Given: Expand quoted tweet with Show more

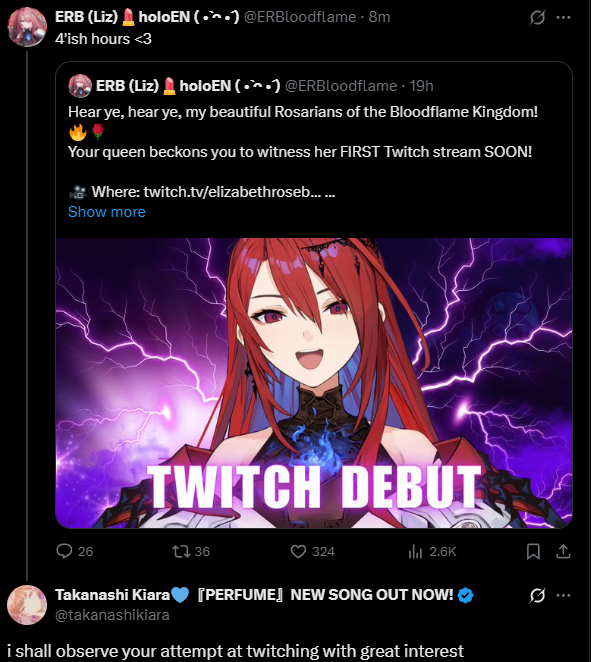Looking at the screenshot, I should tap(107, 212).
